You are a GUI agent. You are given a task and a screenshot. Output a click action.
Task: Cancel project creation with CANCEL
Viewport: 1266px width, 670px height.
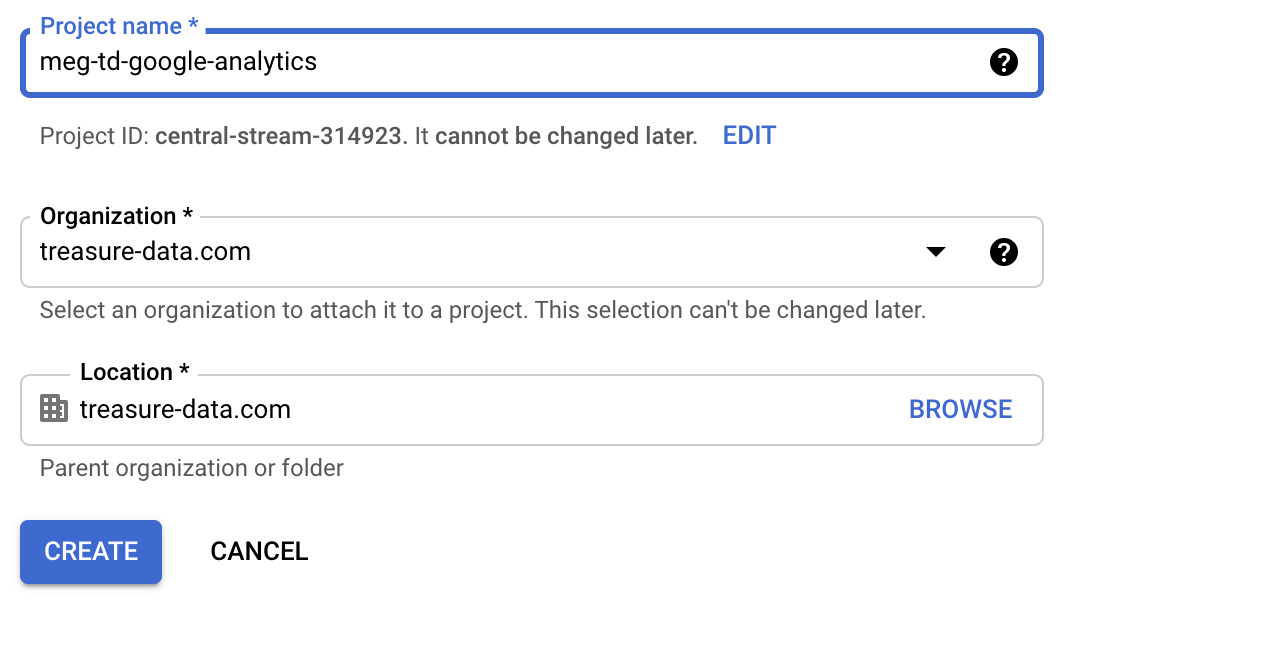(259, 551)
